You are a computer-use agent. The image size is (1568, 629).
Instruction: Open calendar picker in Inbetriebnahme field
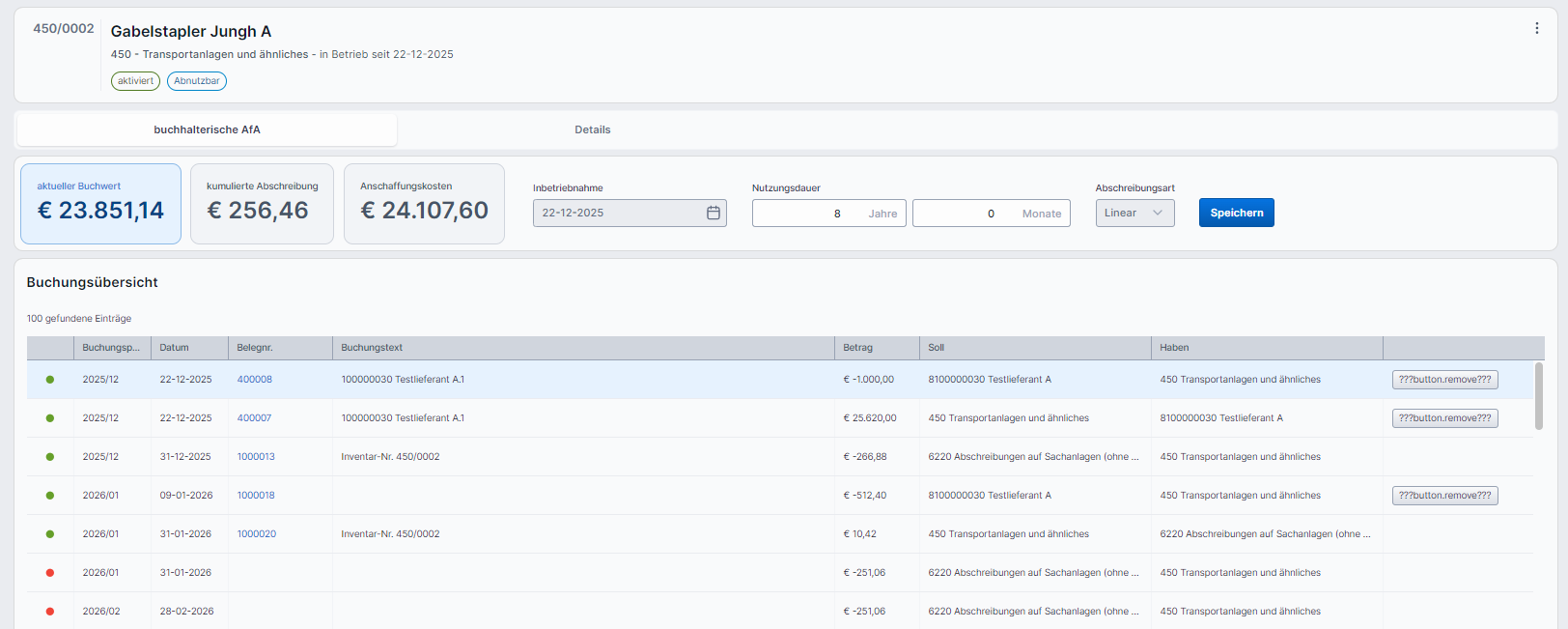pos(713,213)
